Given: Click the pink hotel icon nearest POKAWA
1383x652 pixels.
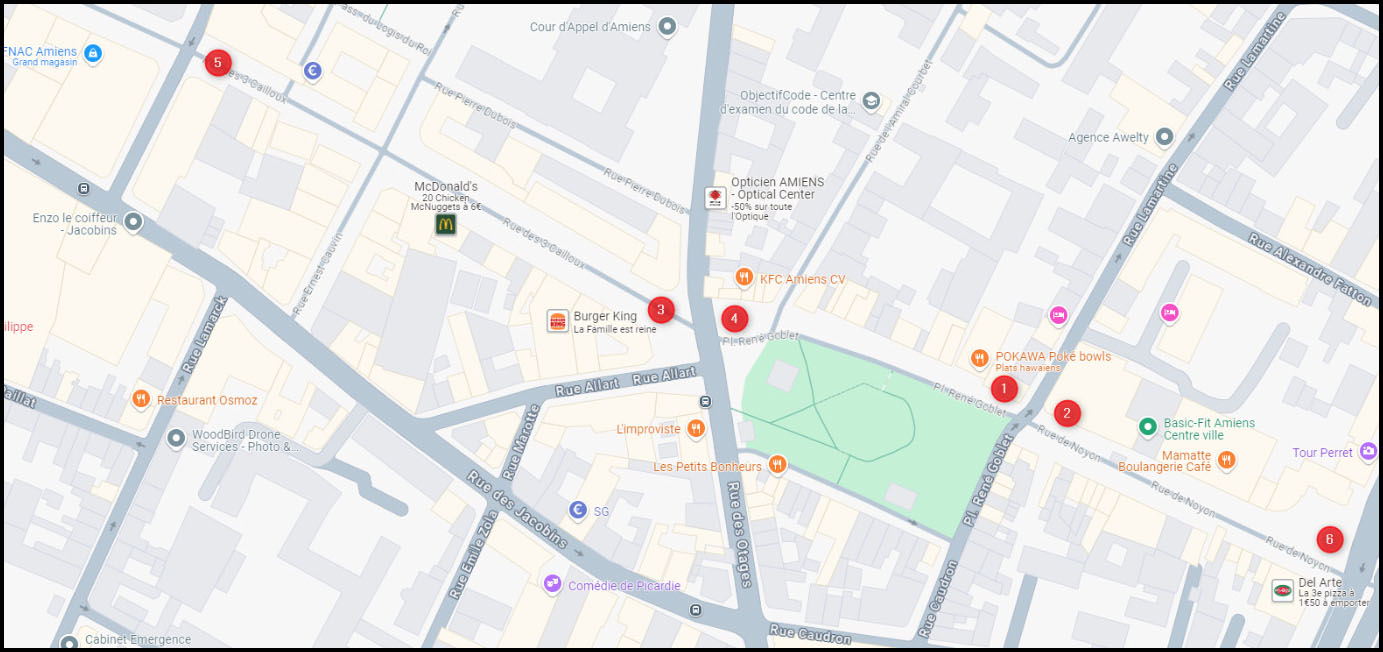Looking at the screenshot, I should pyautogui.click(x=1059, y=316).
